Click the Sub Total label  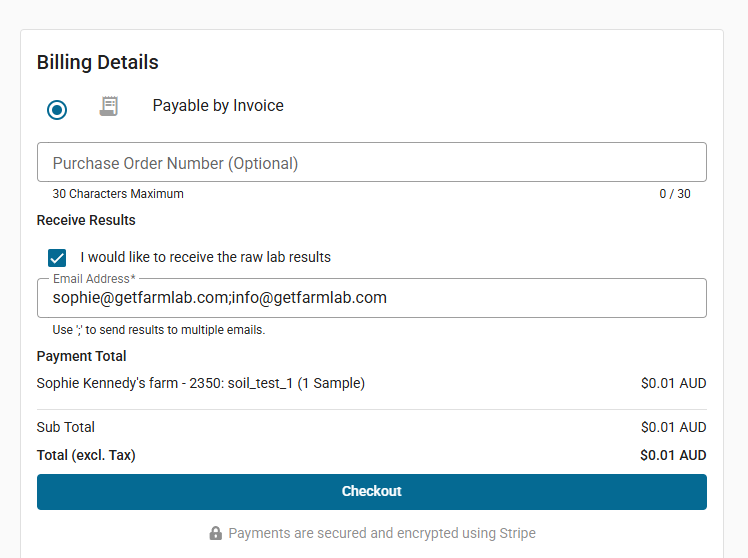point(66,427)
